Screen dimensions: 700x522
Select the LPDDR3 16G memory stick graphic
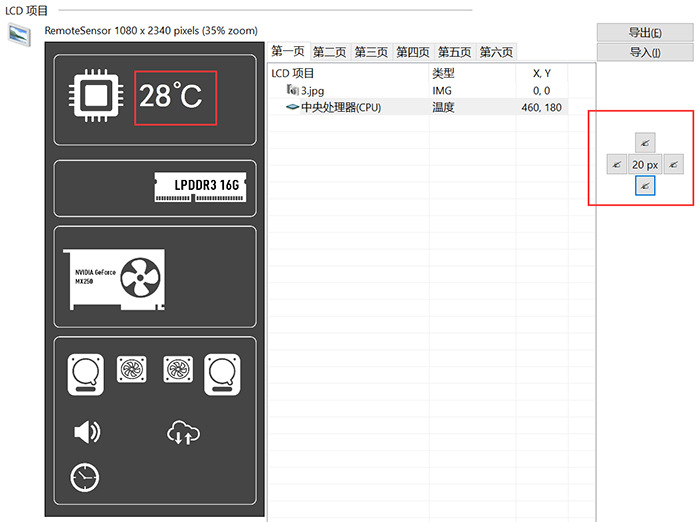(x=203, y=186)
